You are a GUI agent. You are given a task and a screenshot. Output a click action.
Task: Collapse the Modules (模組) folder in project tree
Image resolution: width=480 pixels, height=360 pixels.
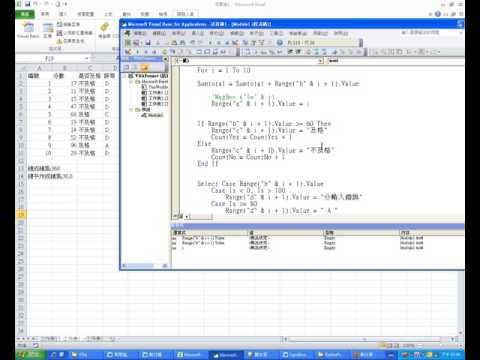[131, 110]
